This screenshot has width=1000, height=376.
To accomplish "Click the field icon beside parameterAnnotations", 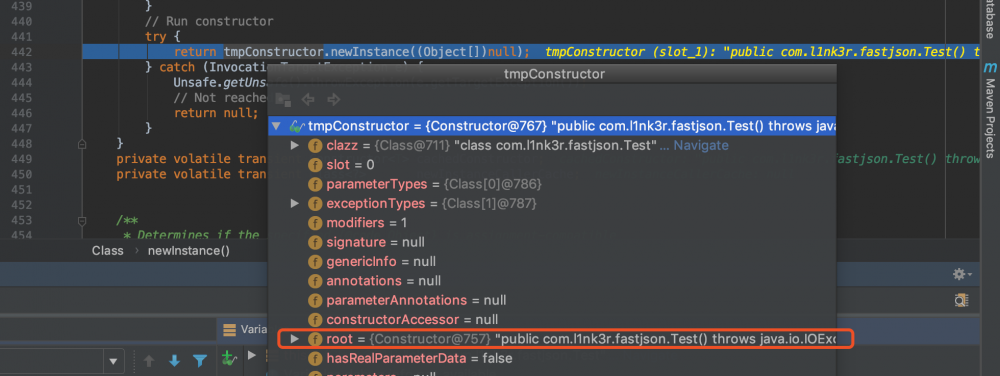I will [315, 300].
